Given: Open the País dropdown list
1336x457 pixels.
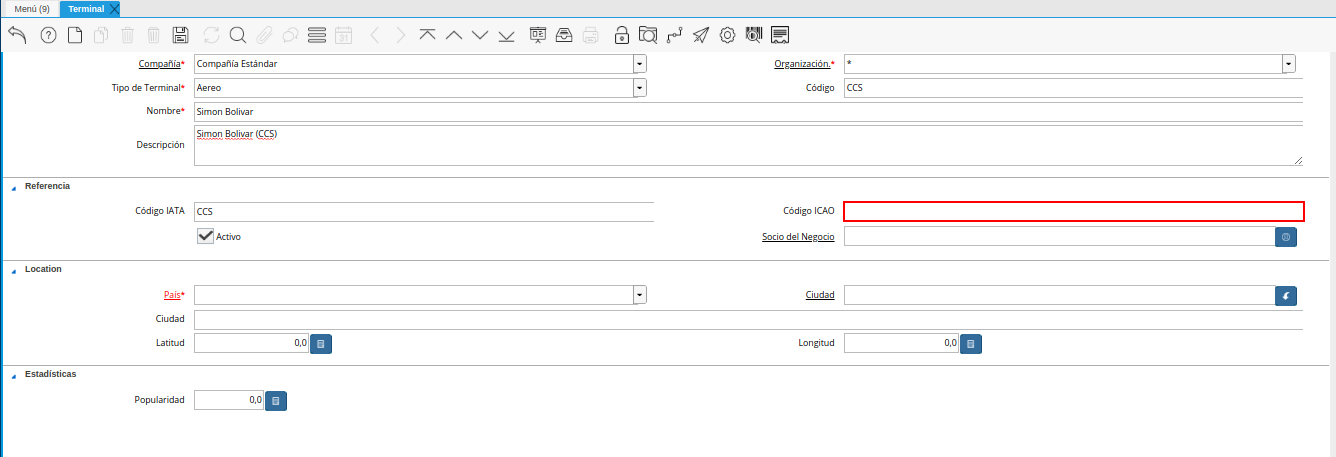Looking at the screenshot, I should [x=640, y=295].
